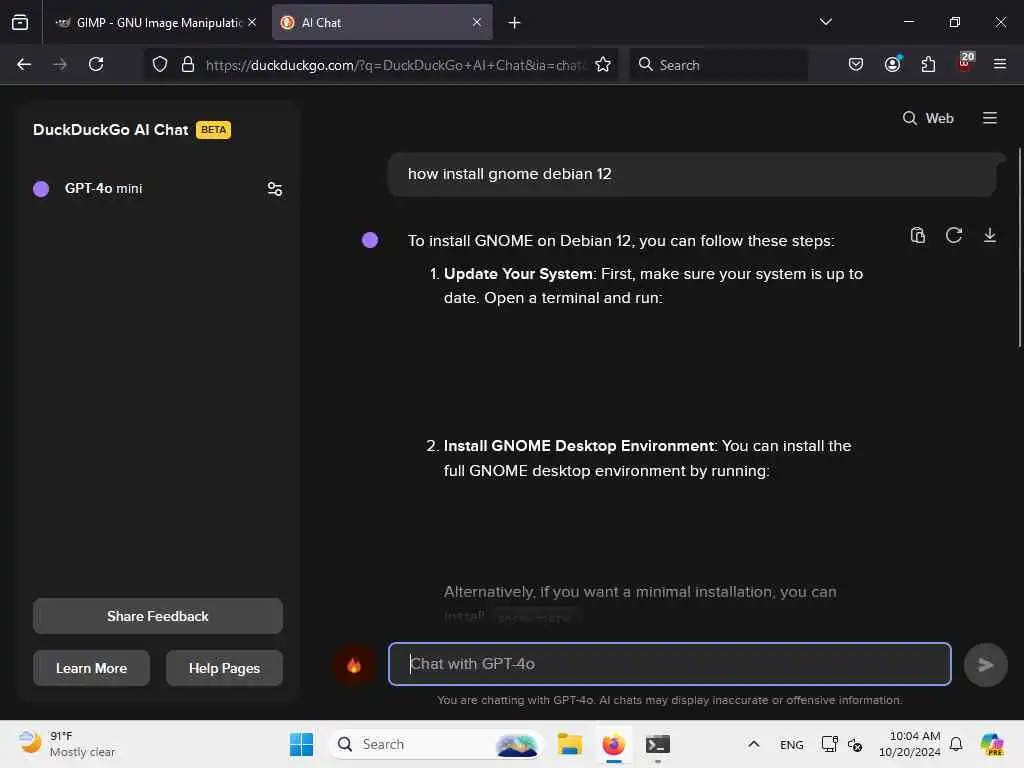Click the Firefox taskbar icon
1024x768 pixels.
pos(613,744)
